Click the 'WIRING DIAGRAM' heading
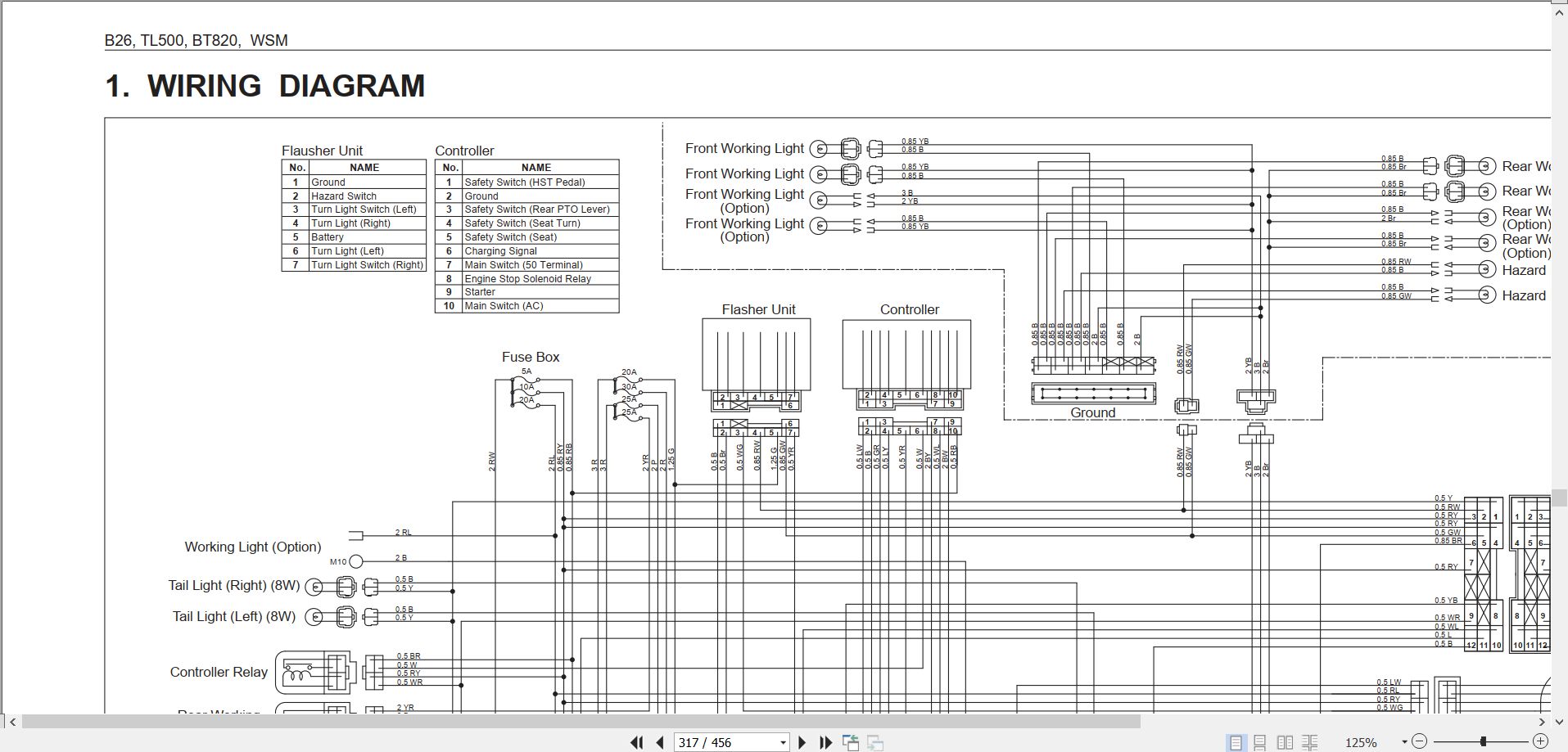 point(286,86)
